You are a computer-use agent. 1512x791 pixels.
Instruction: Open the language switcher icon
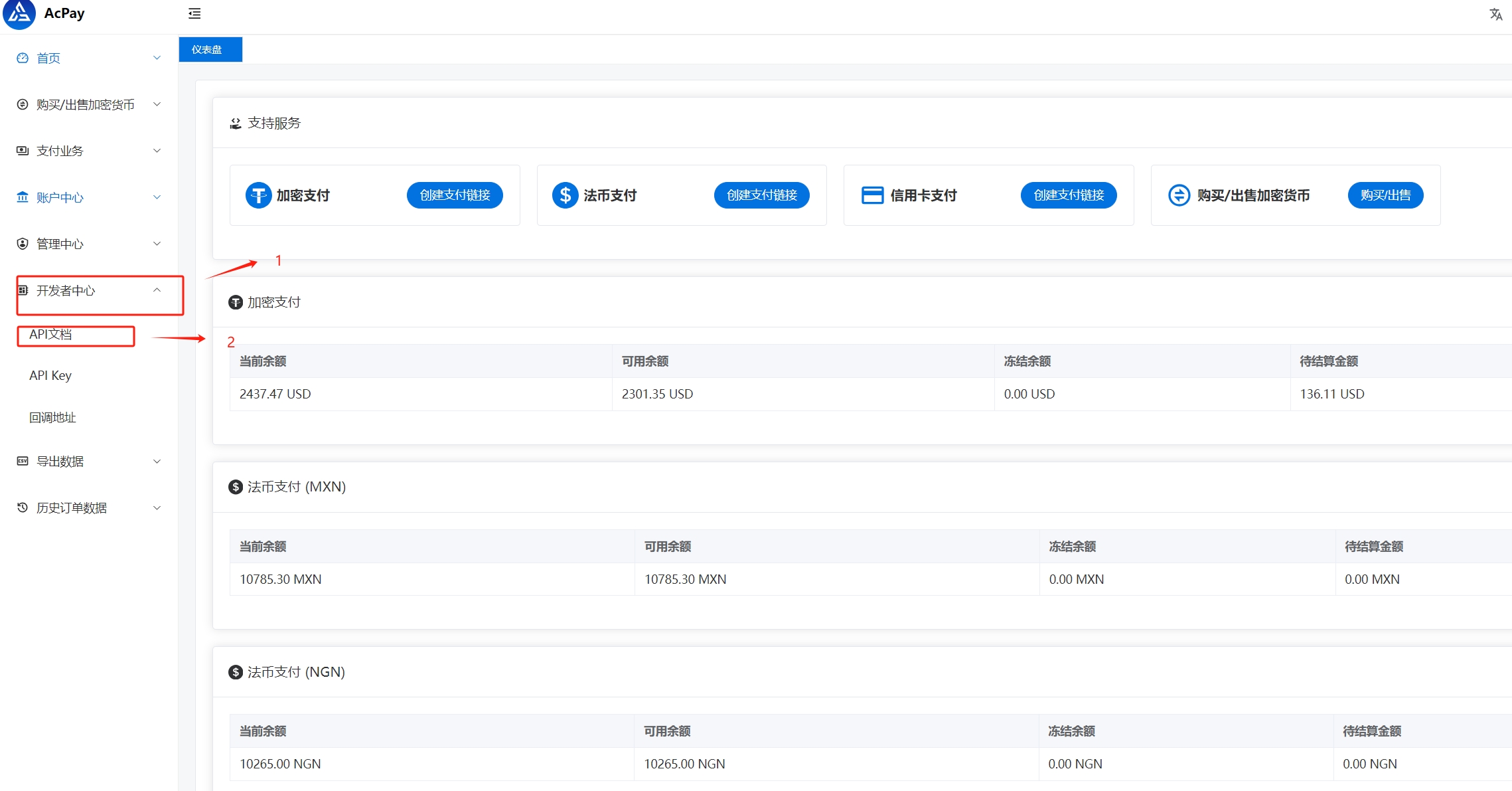point(1496,14)
